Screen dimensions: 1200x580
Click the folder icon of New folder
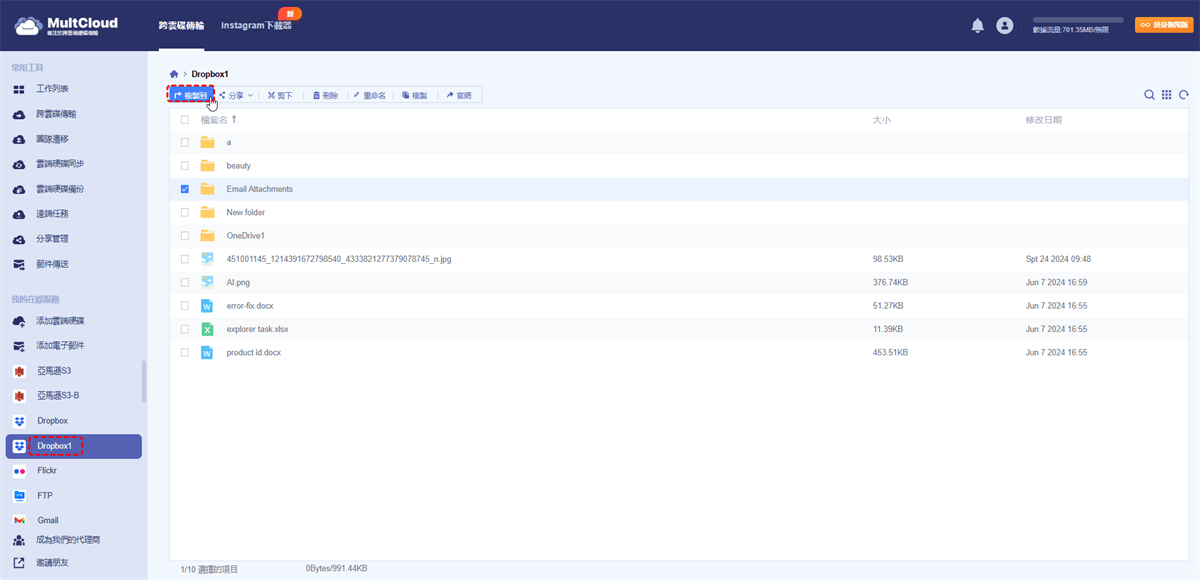[x=208, y=212]
